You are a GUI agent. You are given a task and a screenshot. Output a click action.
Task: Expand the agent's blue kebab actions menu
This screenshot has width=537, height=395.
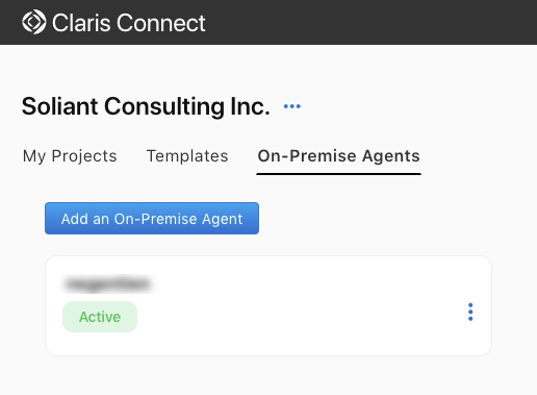(470, 312)
